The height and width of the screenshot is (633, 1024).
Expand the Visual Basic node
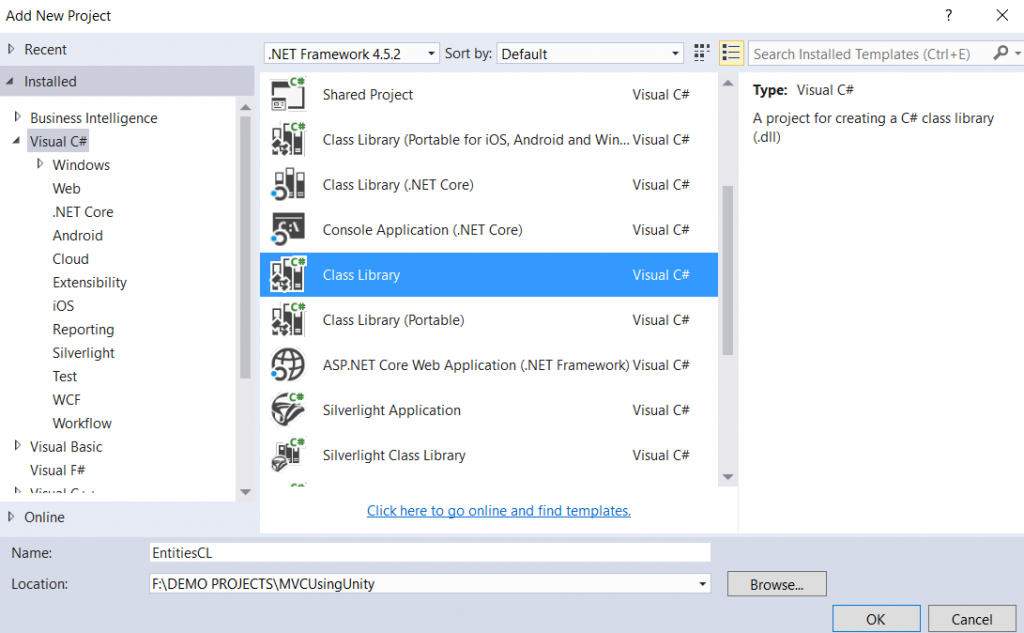[x=17, y=446]
